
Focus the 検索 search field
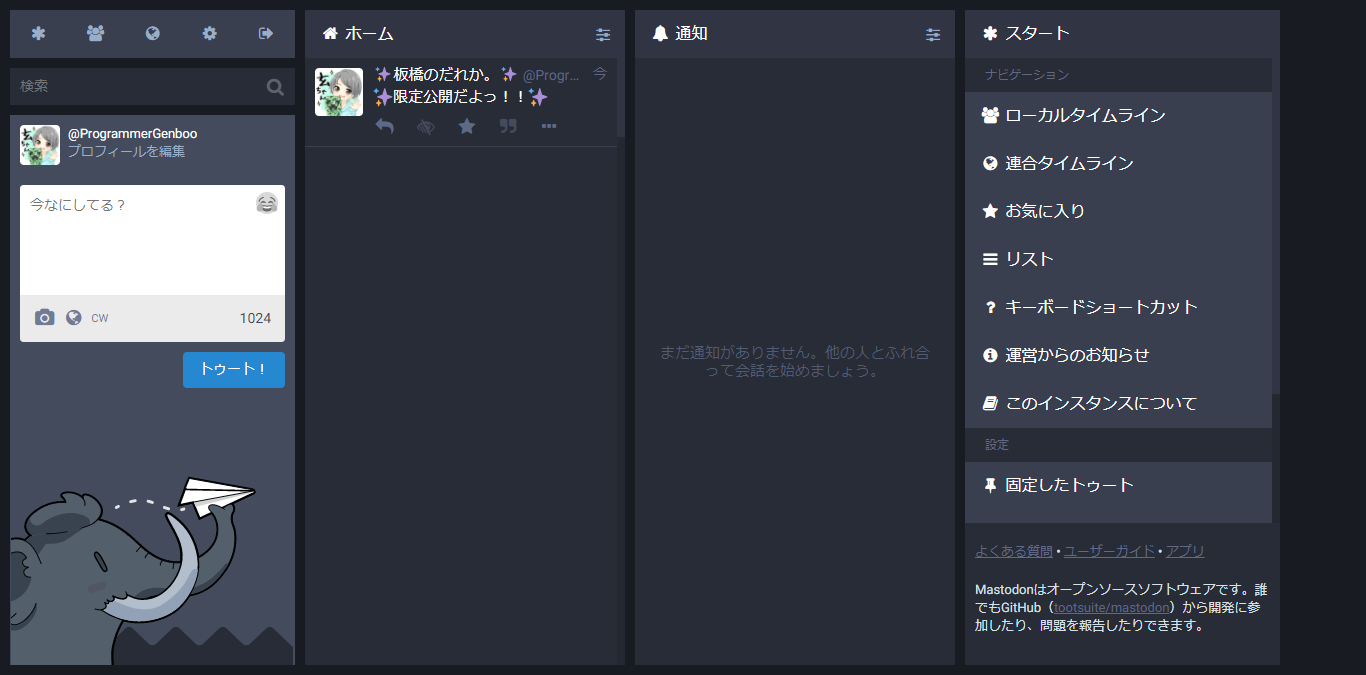click(x=140, y=87)
